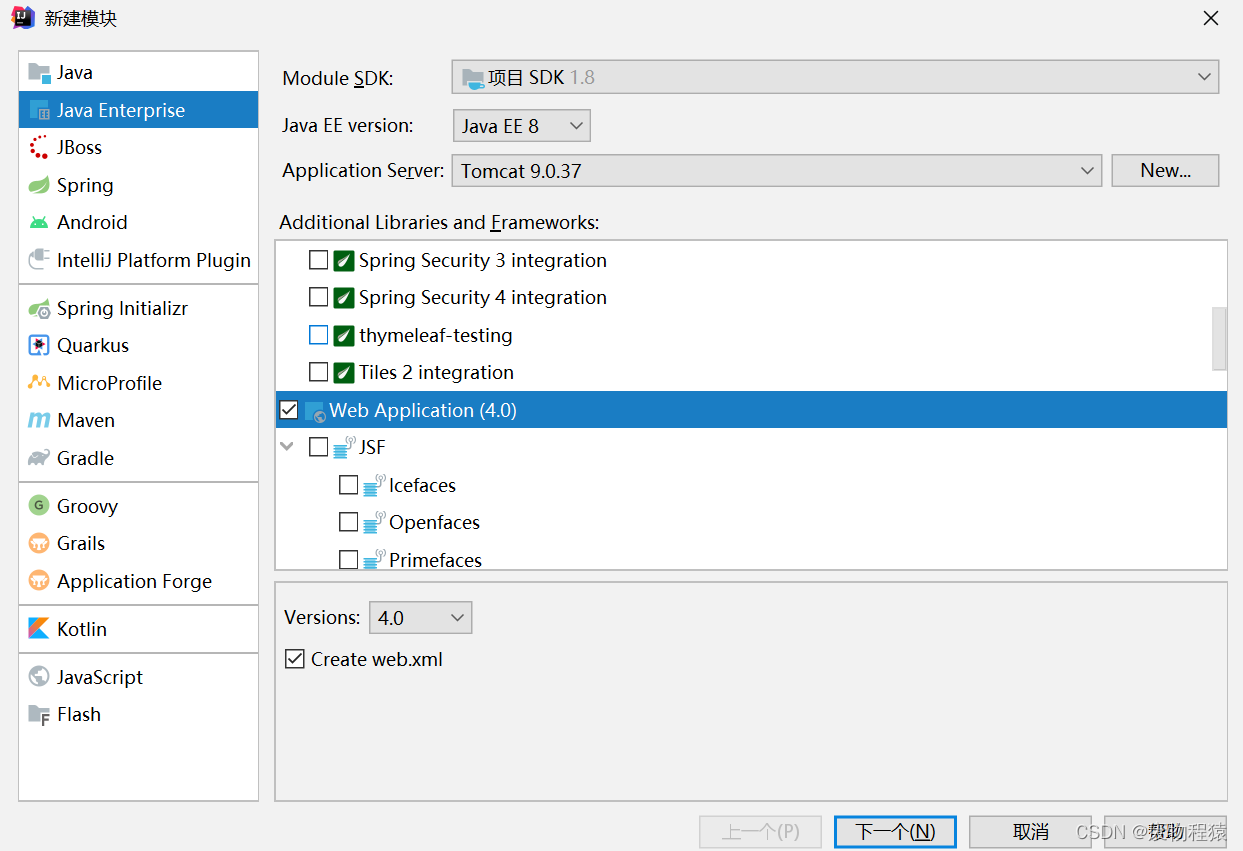Open the Module SDK dropdown
1243x851 pixels.
pos(835,77)
